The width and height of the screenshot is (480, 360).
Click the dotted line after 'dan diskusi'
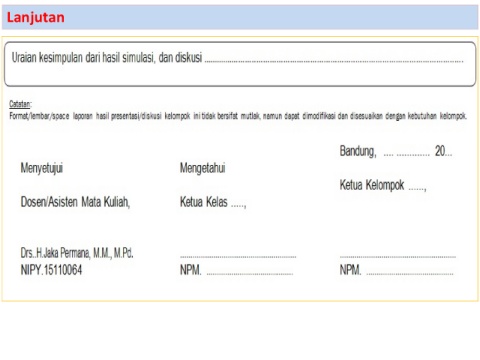pos(334,61)
